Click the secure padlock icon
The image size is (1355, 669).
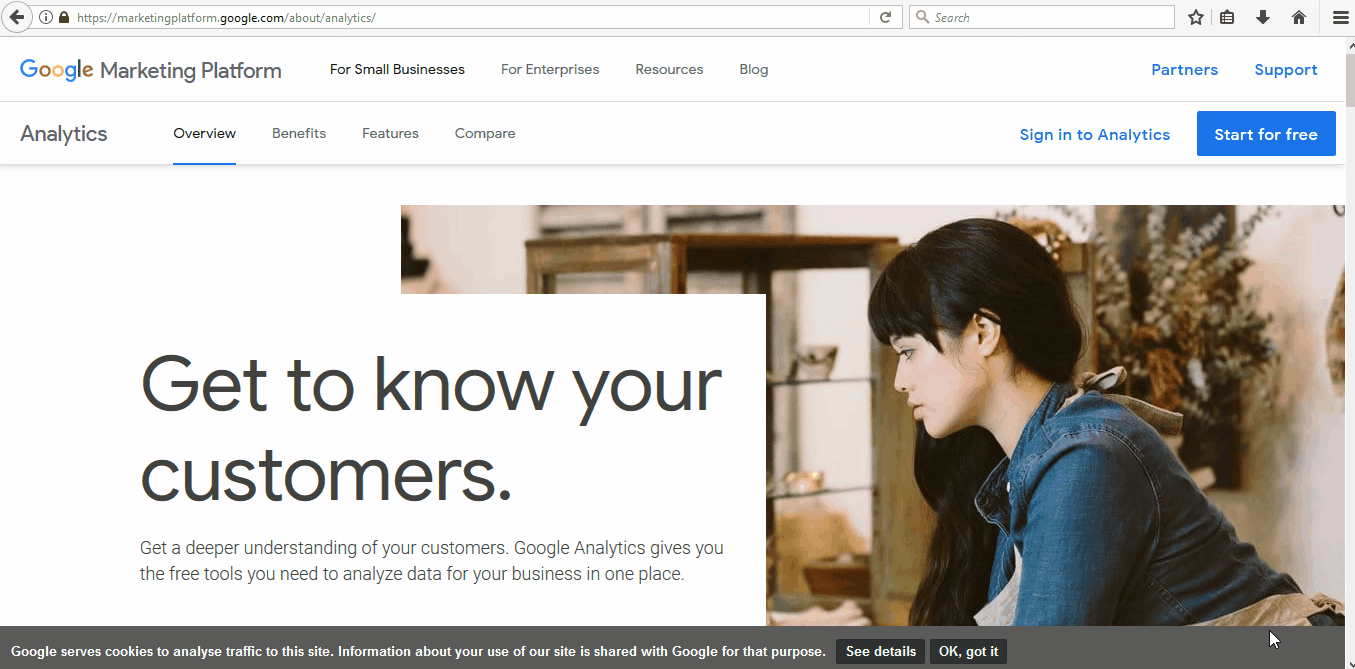pos(64,17)
